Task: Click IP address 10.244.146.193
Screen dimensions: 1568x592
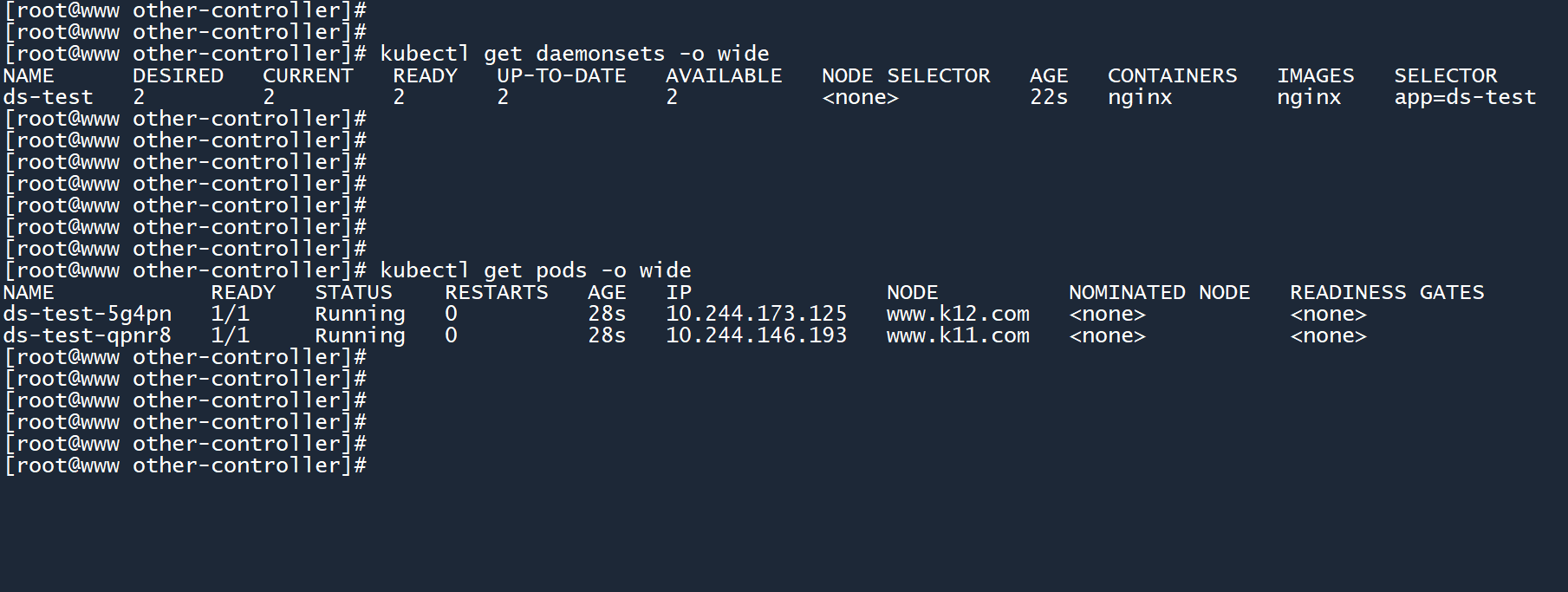Action: coord(756,335)
